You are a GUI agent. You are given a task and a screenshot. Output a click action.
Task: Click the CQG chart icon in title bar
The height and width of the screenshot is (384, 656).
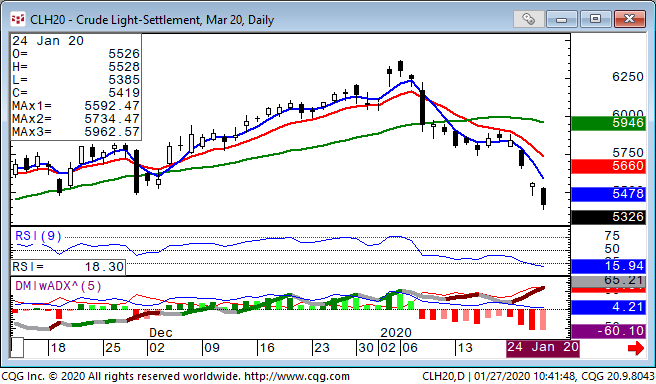click(18, 19)
